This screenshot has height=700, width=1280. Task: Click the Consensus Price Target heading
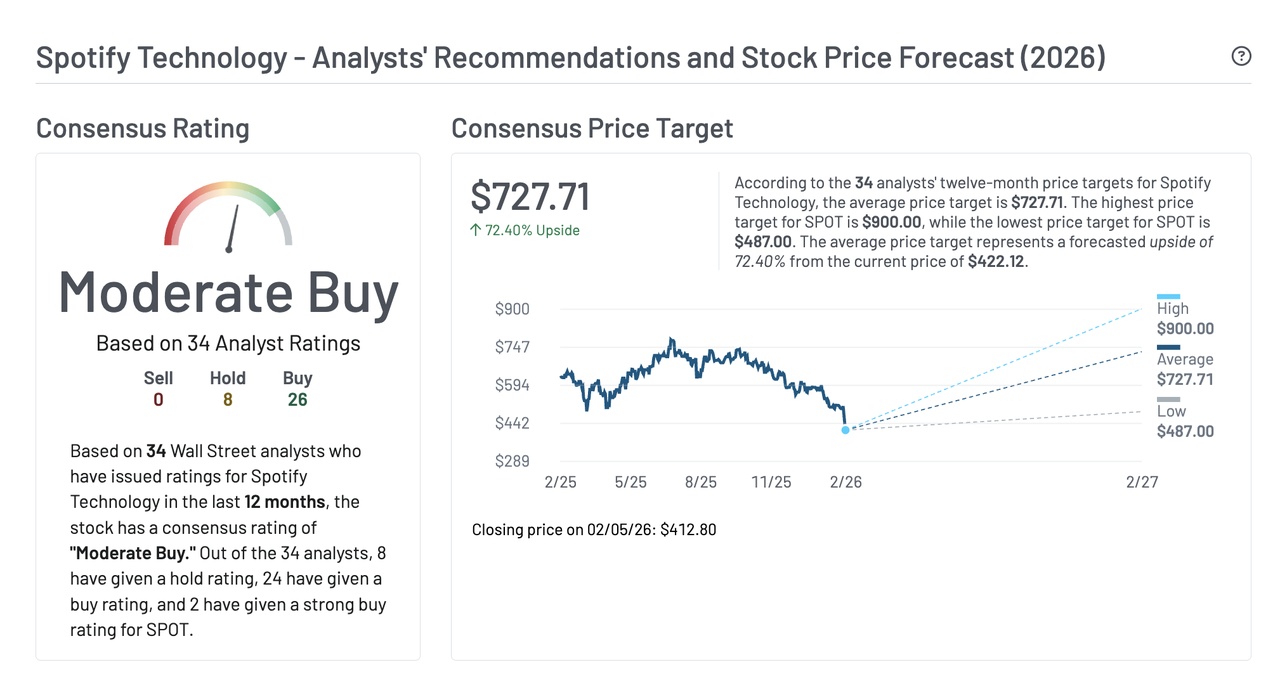point(592,129)
